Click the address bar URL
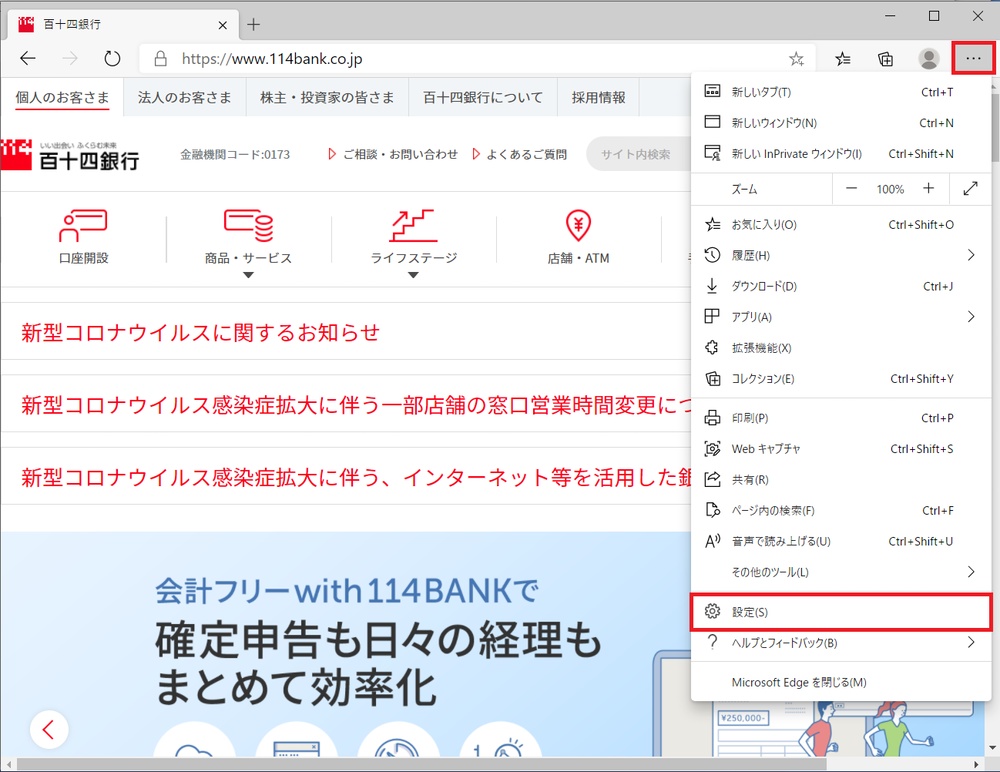 point(272,59)
